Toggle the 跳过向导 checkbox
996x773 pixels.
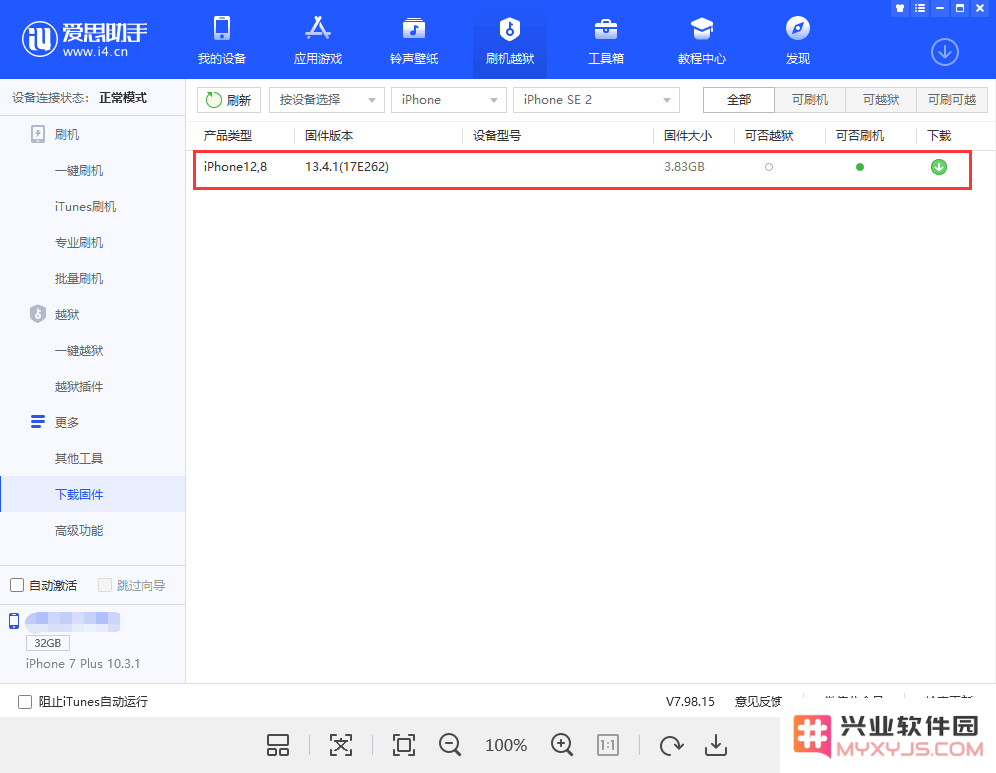tap(105, 585)
